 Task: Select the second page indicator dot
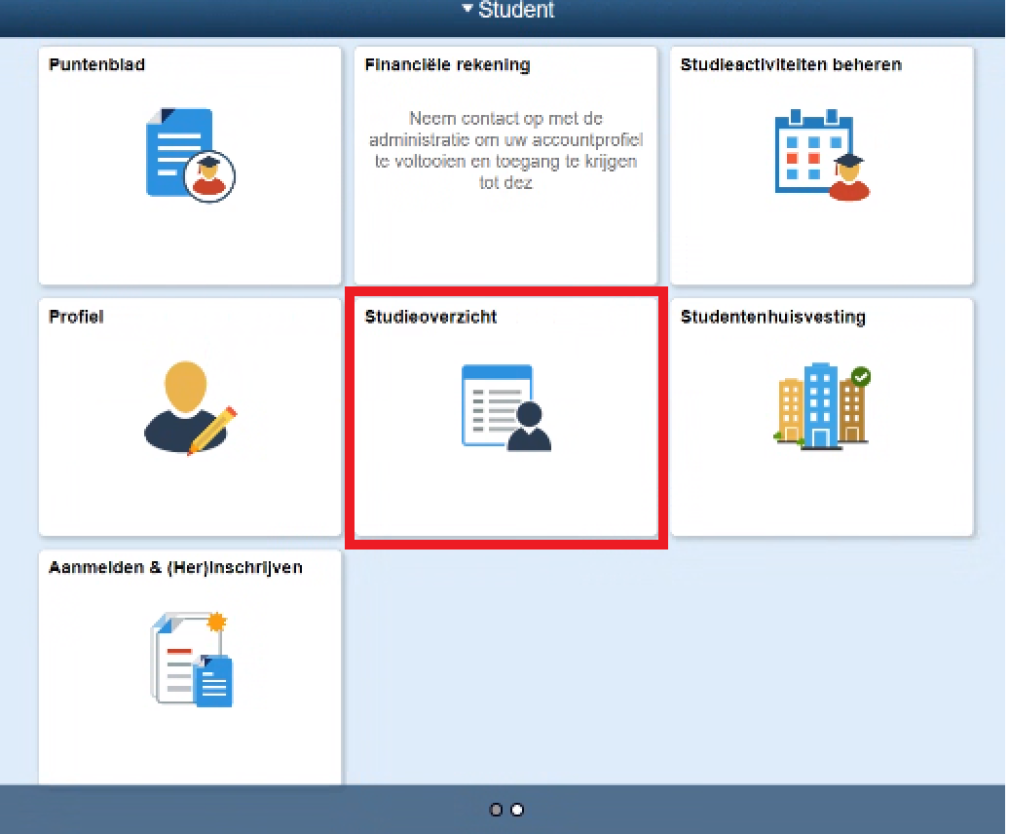(516, 810)
